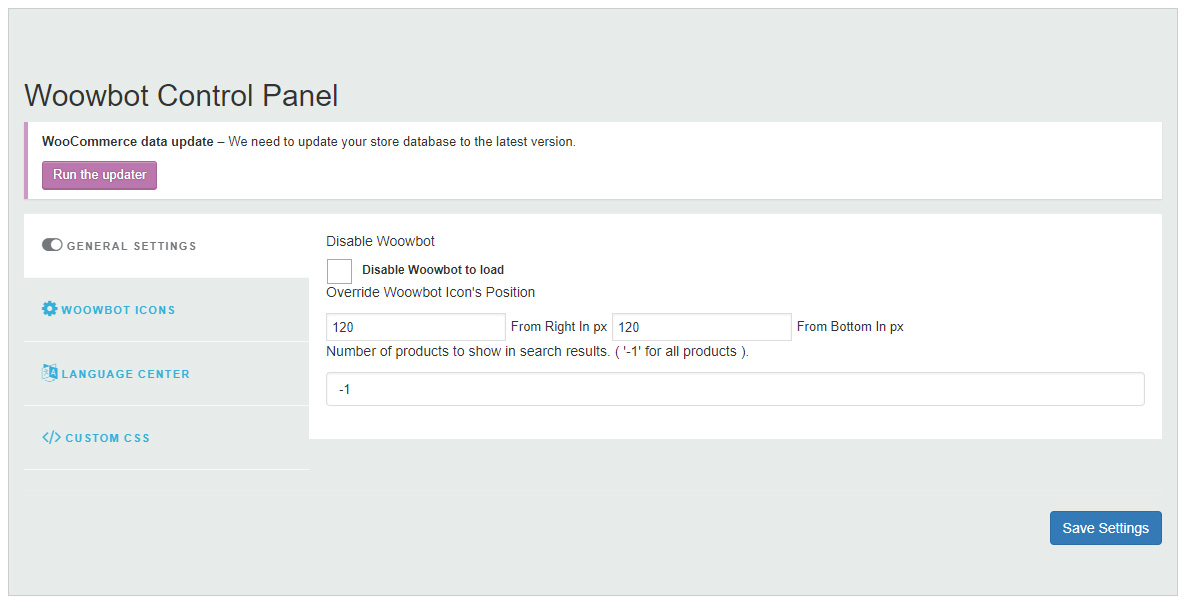Click the translate icon beside Language Center
This screenshot has width=1184, height=614.
click(x=50, y=373)
